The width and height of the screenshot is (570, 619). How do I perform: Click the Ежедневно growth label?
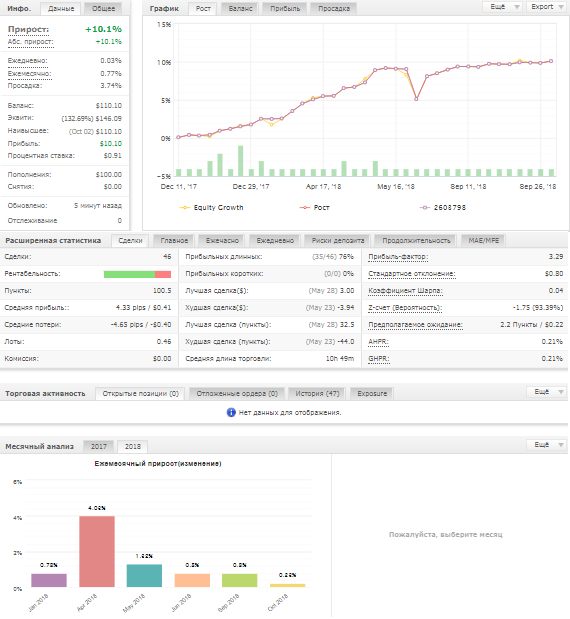[x=28, y=61]
